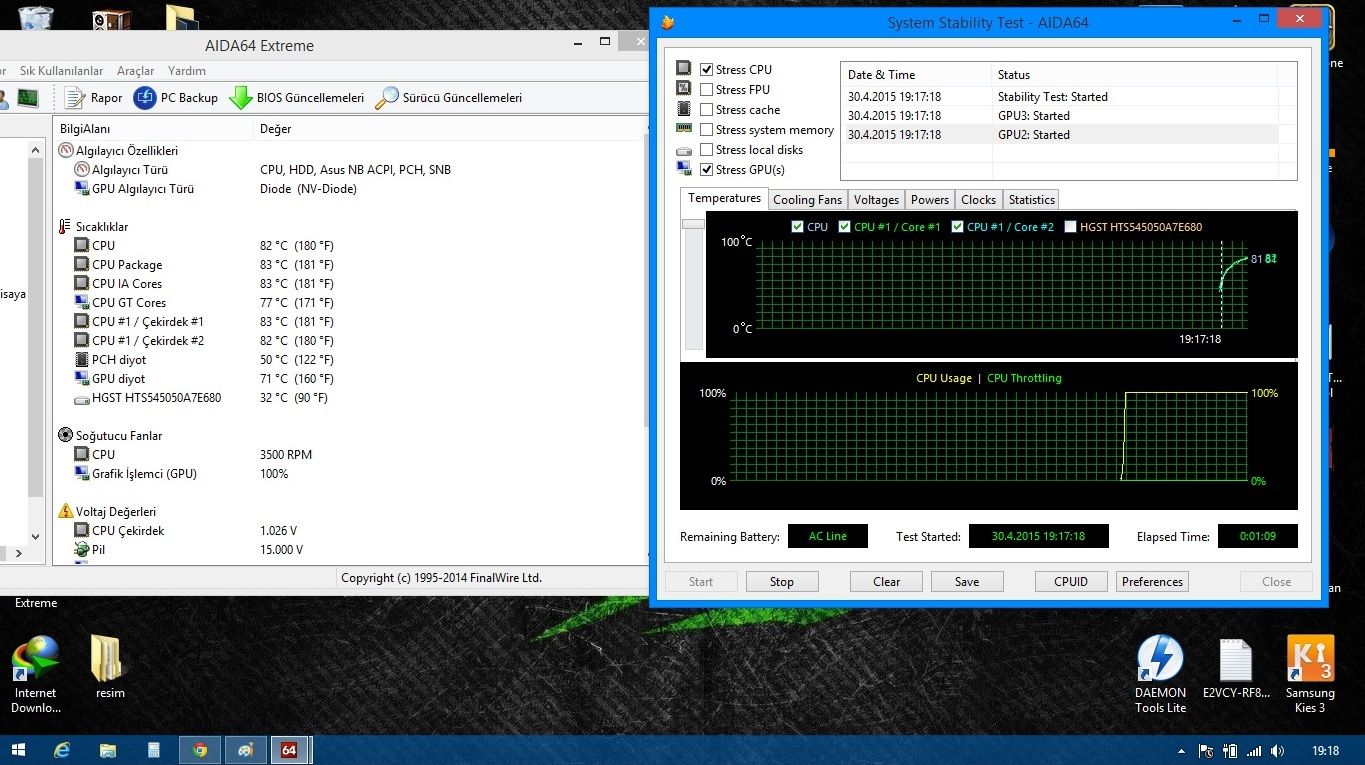Uncheck the Stress GPU(s) checkbox

pos(707,170)
